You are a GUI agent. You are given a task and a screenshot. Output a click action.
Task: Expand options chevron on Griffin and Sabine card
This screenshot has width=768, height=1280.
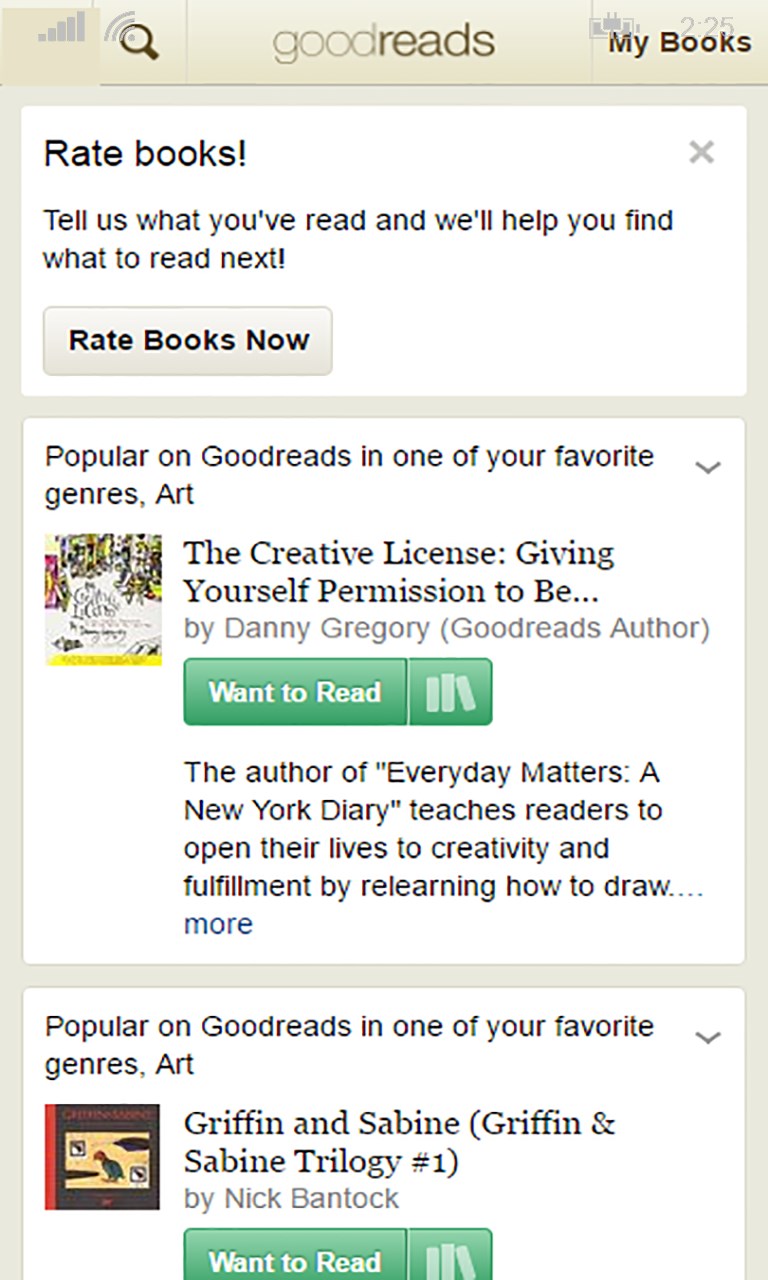click(708, 1037)
